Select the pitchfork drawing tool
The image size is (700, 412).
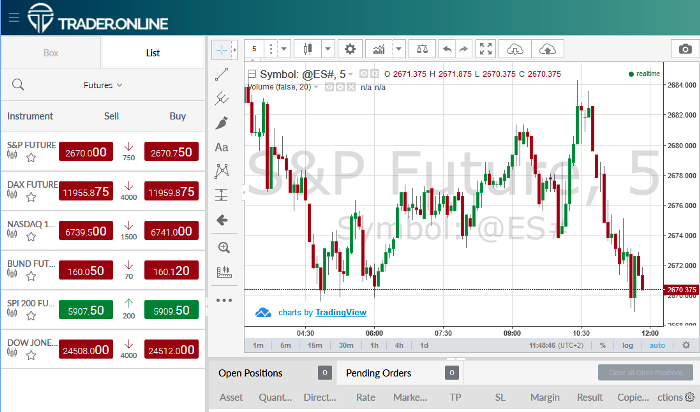pos(221,98)
